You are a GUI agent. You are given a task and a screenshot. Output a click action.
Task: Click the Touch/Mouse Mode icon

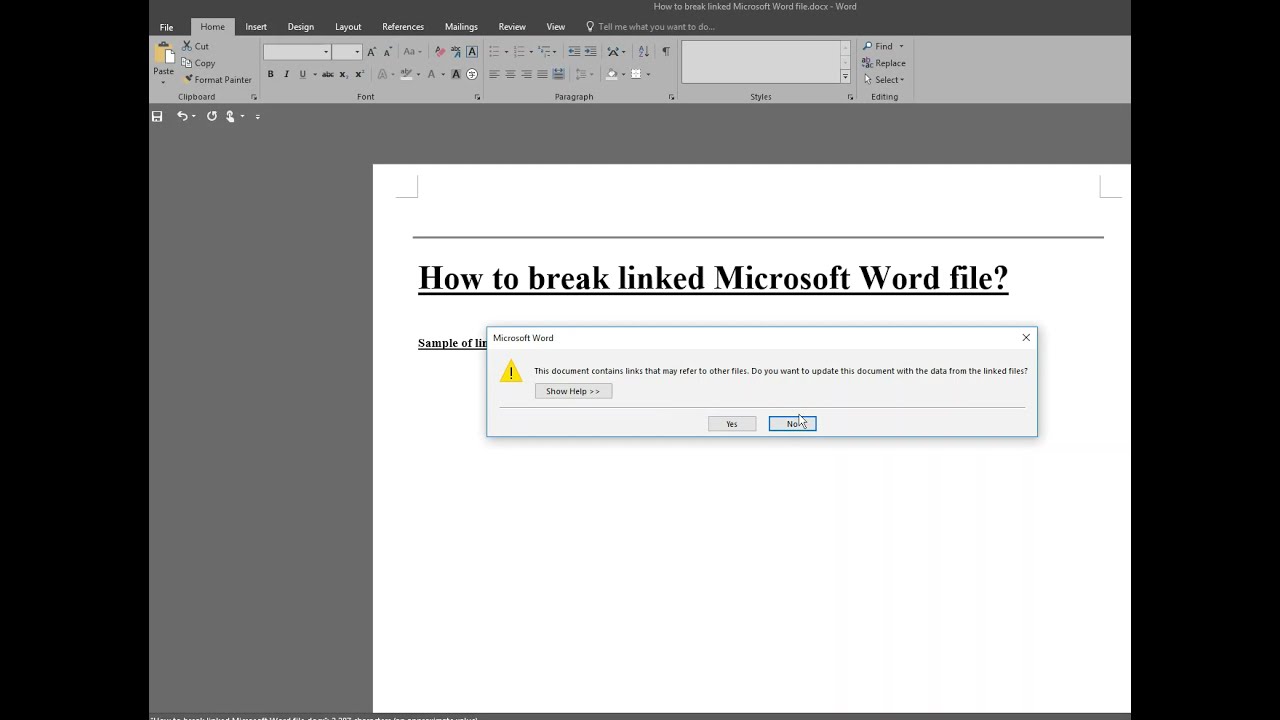[230, 116]
